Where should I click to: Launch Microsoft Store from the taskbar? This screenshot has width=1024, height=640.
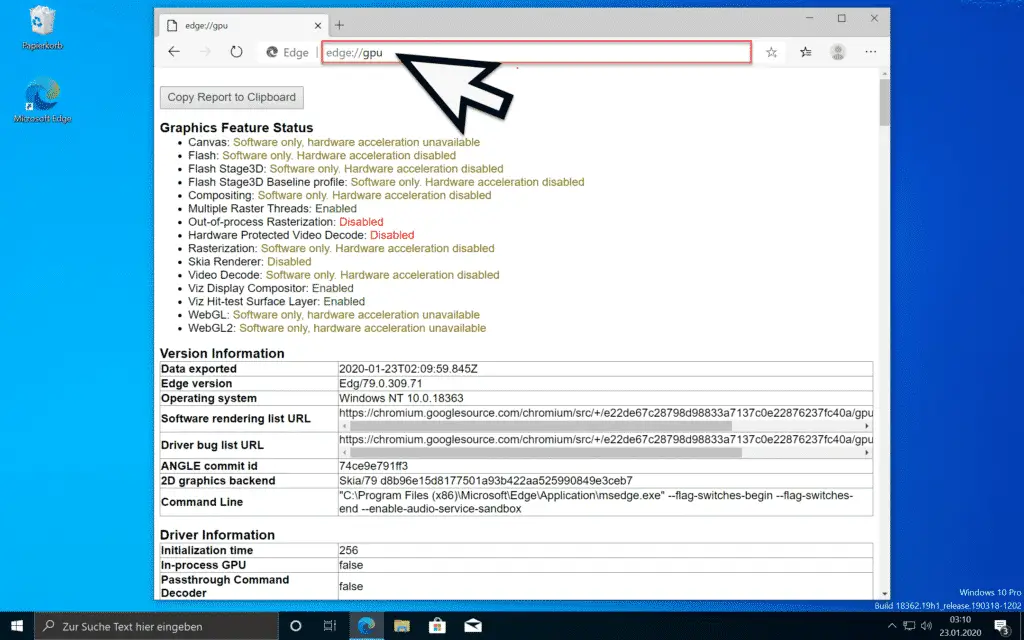(x=437, y=626)
